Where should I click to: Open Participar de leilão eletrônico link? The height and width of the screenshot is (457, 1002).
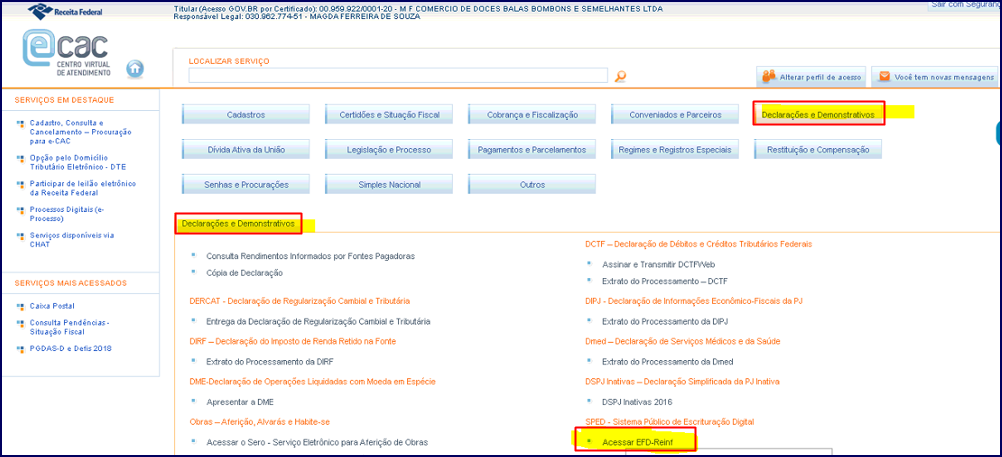point(82,188)
